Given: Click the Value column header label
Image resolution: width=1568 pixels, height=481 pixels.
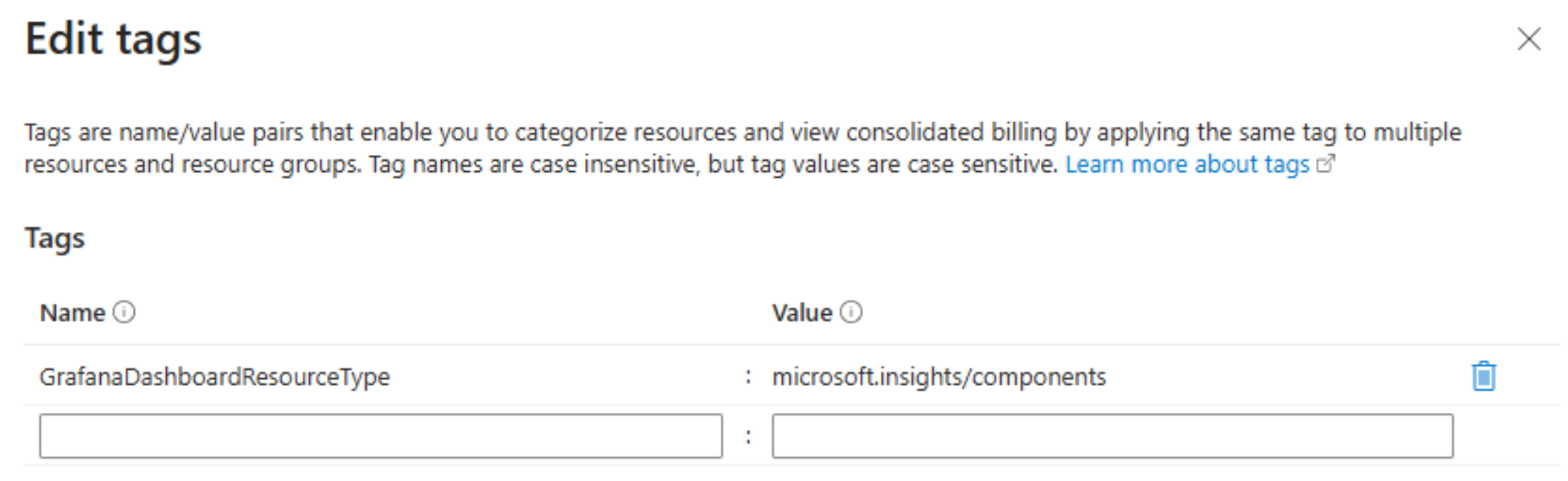Looking at the screenshot, I should (x=801, y=314).
